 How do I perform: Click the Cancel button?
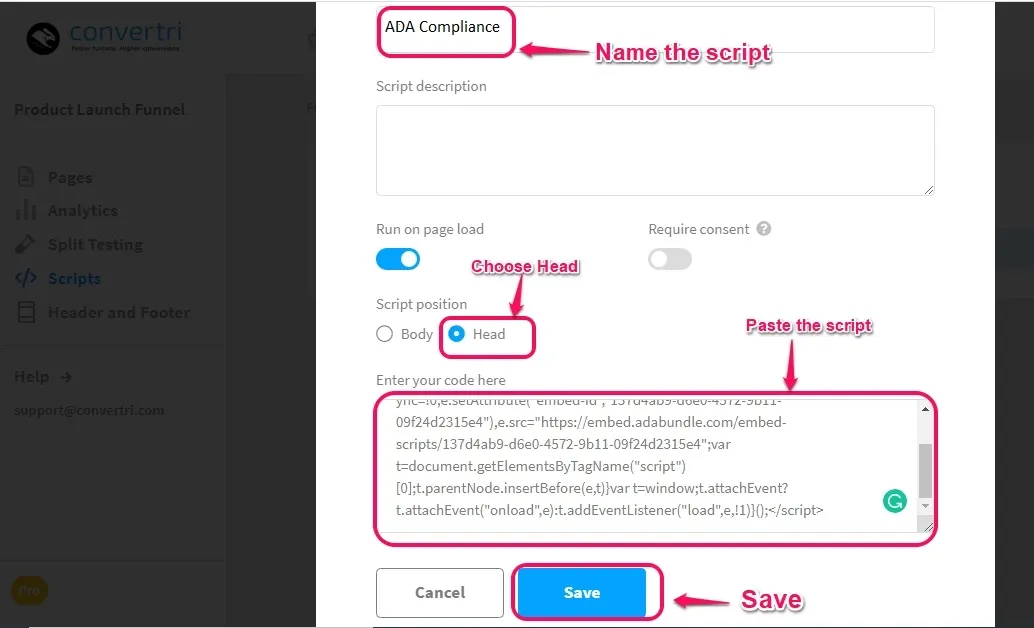440,592
